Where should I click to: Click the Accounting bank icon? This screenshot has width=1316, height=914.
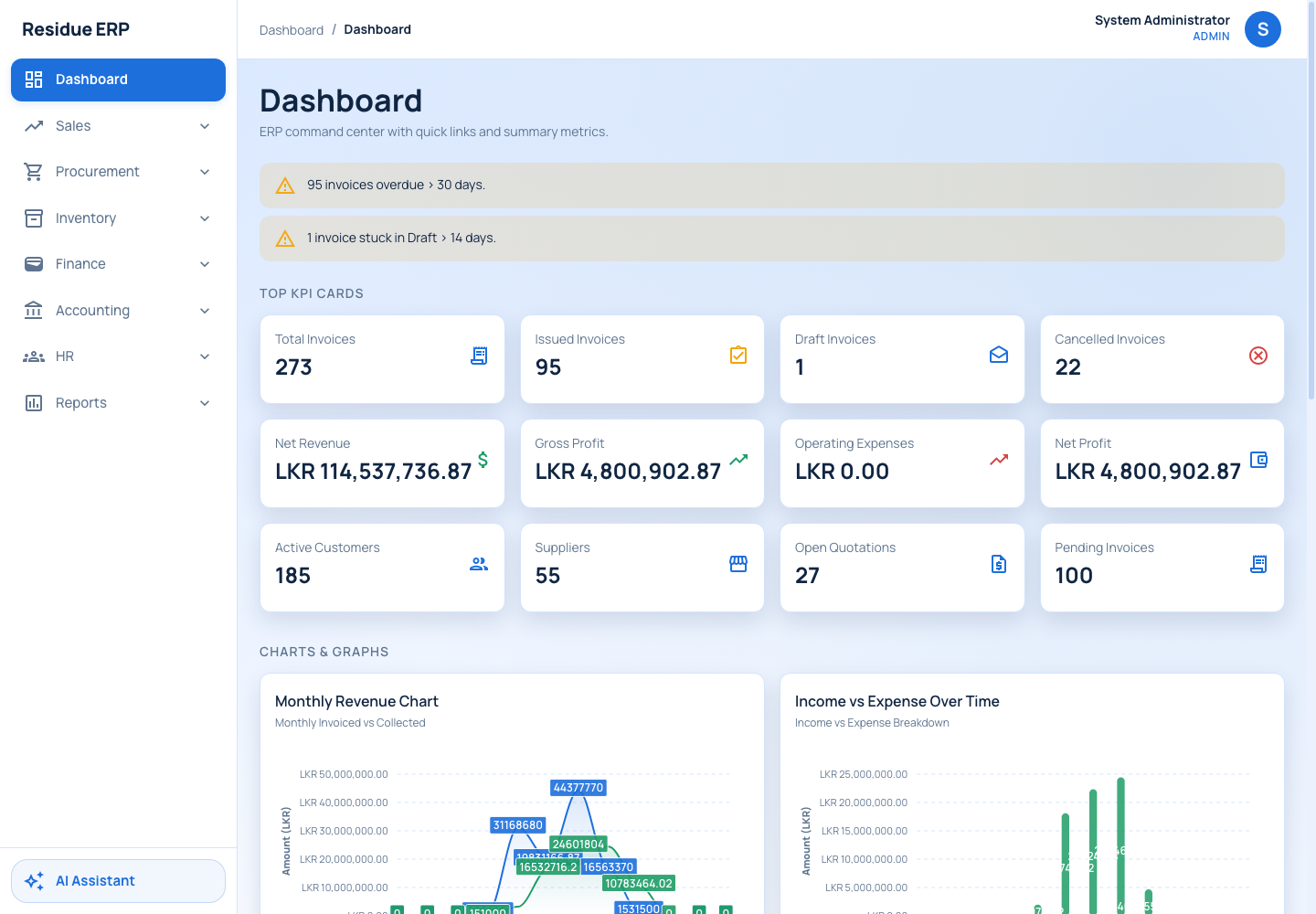34,311
